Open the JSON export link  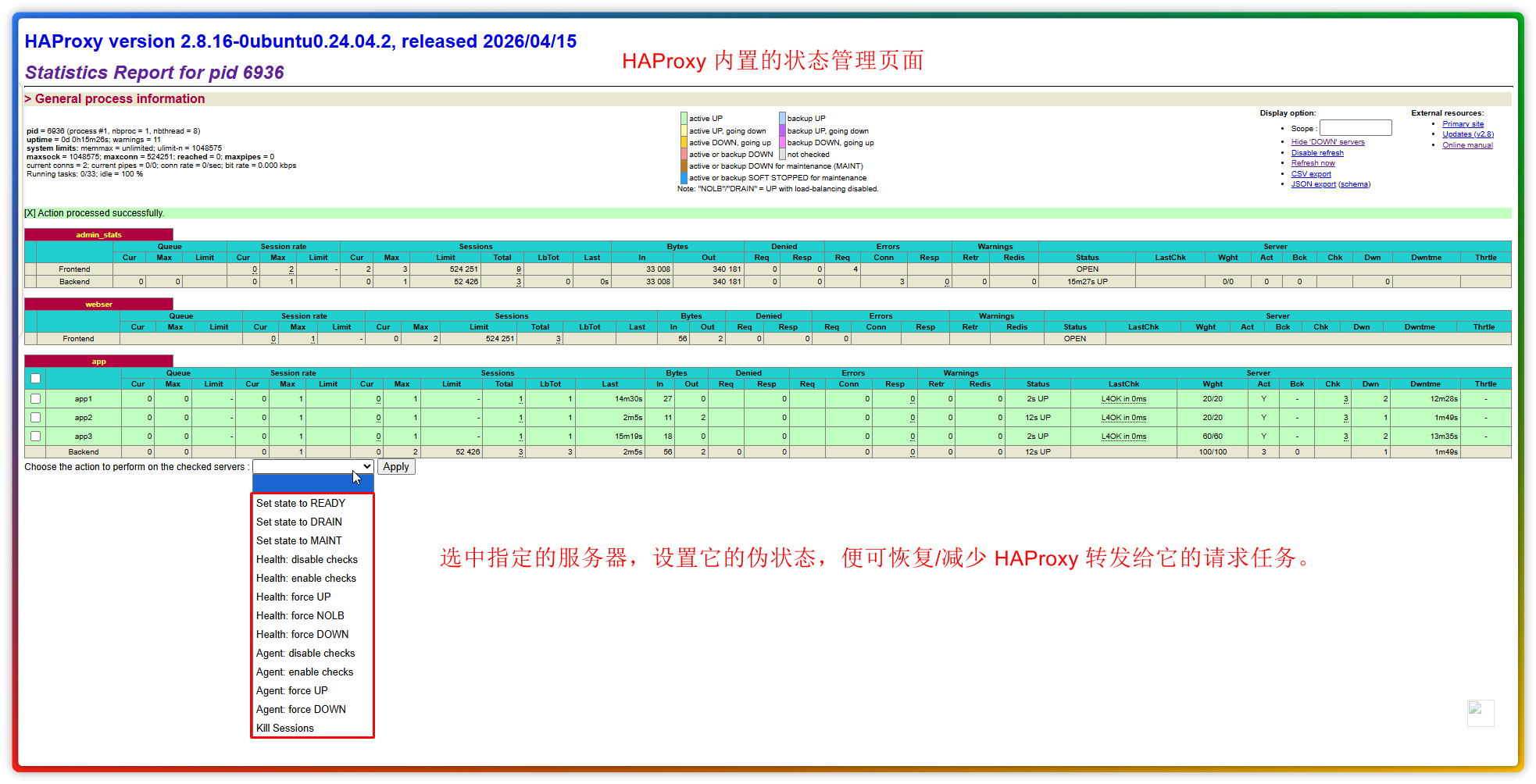point(1313,184)
